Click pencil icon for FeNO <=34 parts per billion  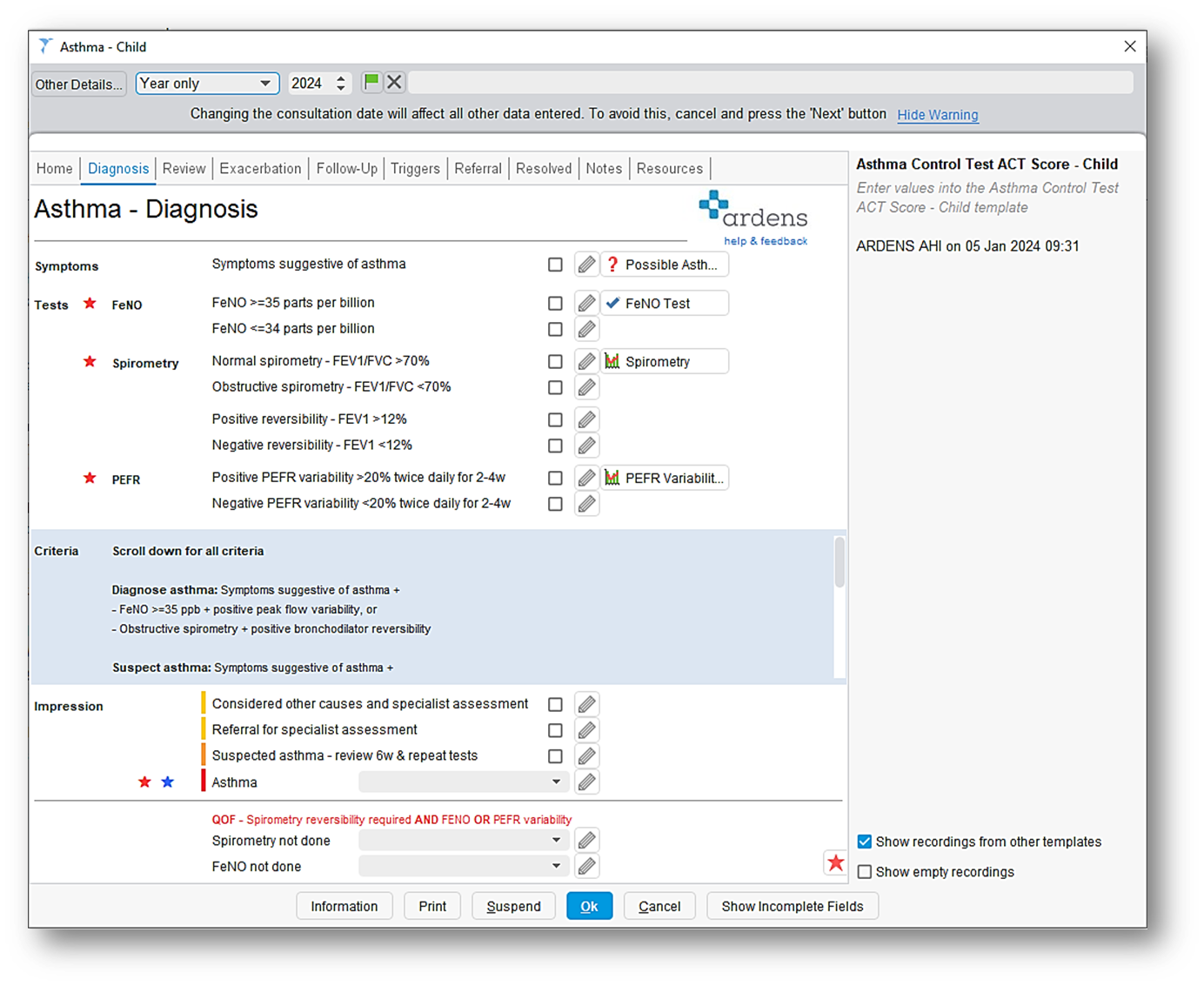coord(587,329)
